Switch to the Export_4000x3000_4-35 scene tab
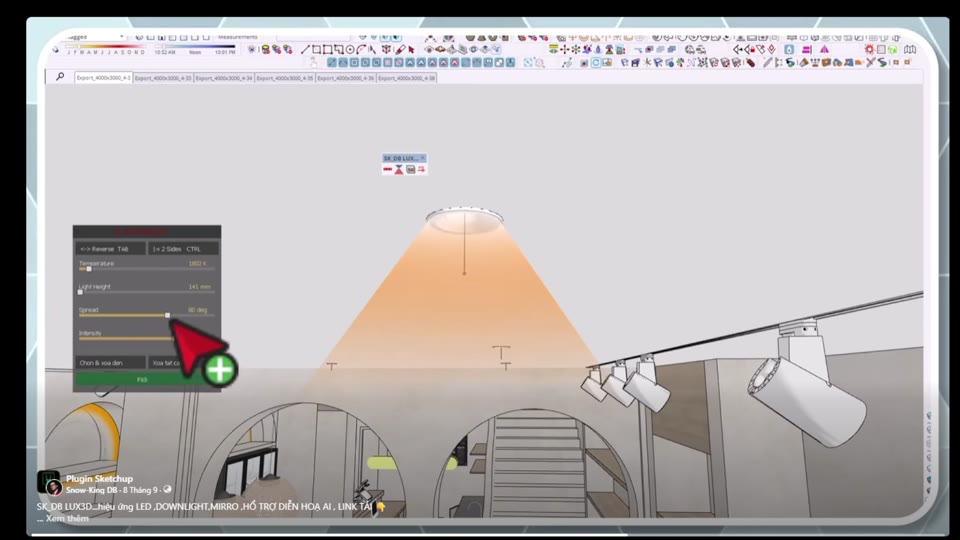960x540 pixels. tap(285, 78)
